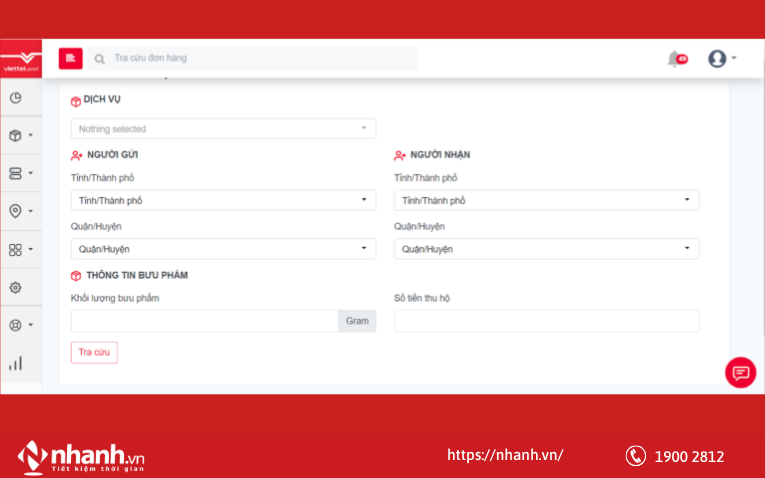
Task: Open the red chat bubble widget
Action: pyautogui.click(x=740, y=372)
